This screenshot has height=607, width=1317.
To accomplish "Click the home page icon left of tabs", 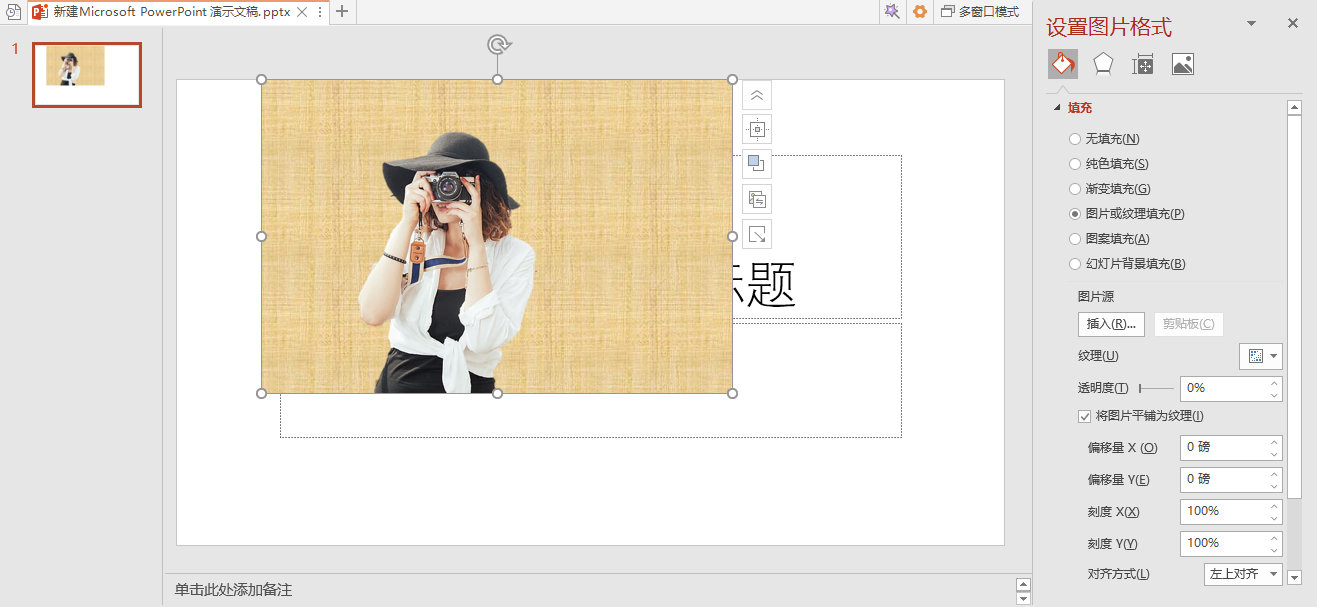I will 14,12.
